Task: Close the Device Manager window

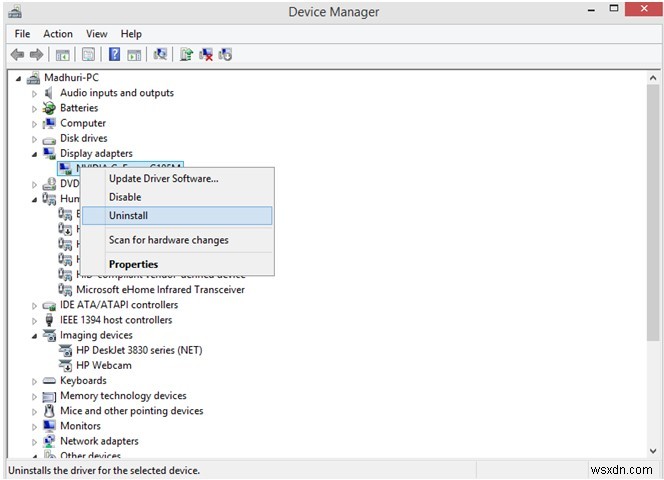Action: [x=643, y=9]
